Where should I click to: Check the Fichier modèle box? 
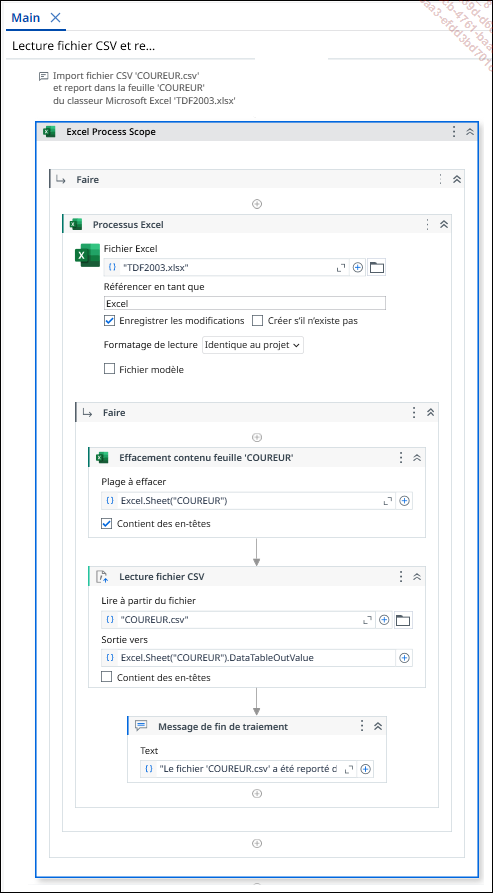pos(110,369)
